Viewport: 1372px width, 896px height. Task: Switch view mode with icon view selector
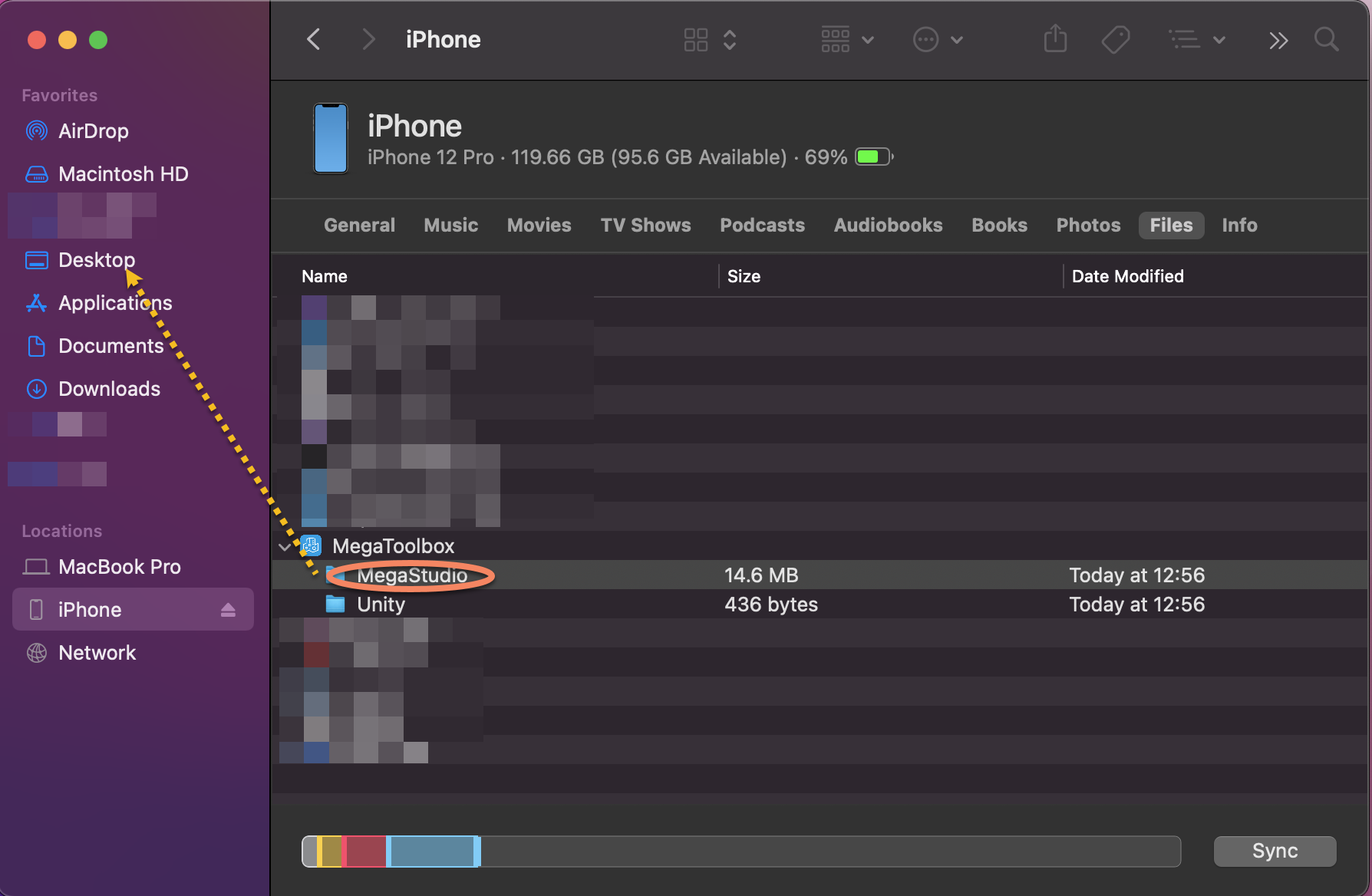coord(709,39)
